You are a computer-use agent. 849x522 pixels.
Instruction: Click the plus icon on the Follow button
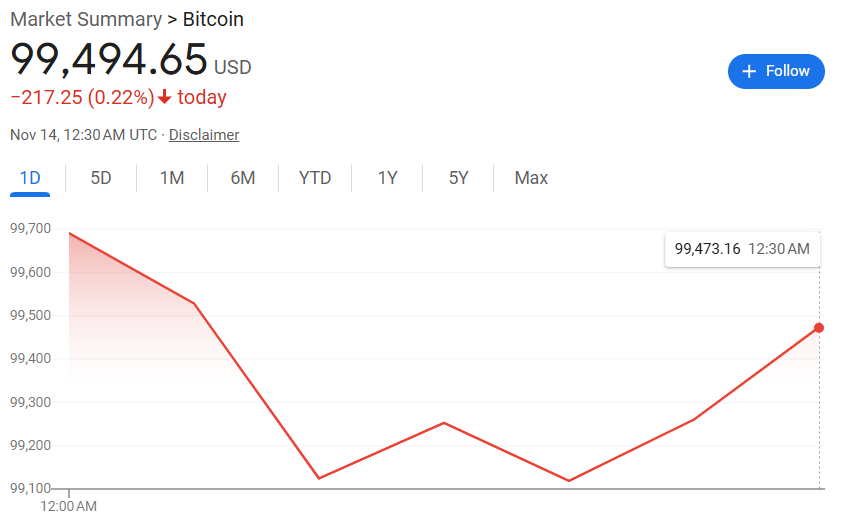(750, 71)
